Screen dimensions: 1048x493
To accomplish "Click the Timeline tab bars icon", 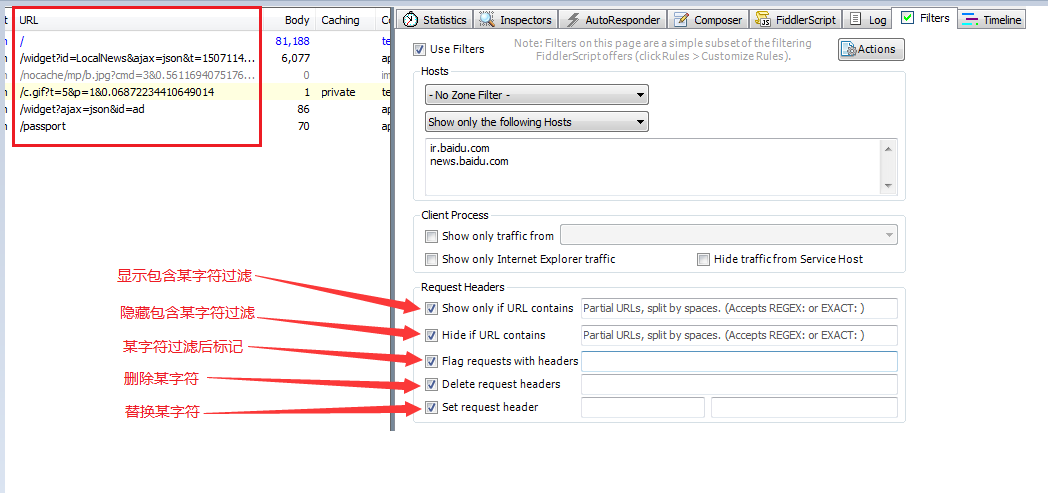I will tap(970, 19).
